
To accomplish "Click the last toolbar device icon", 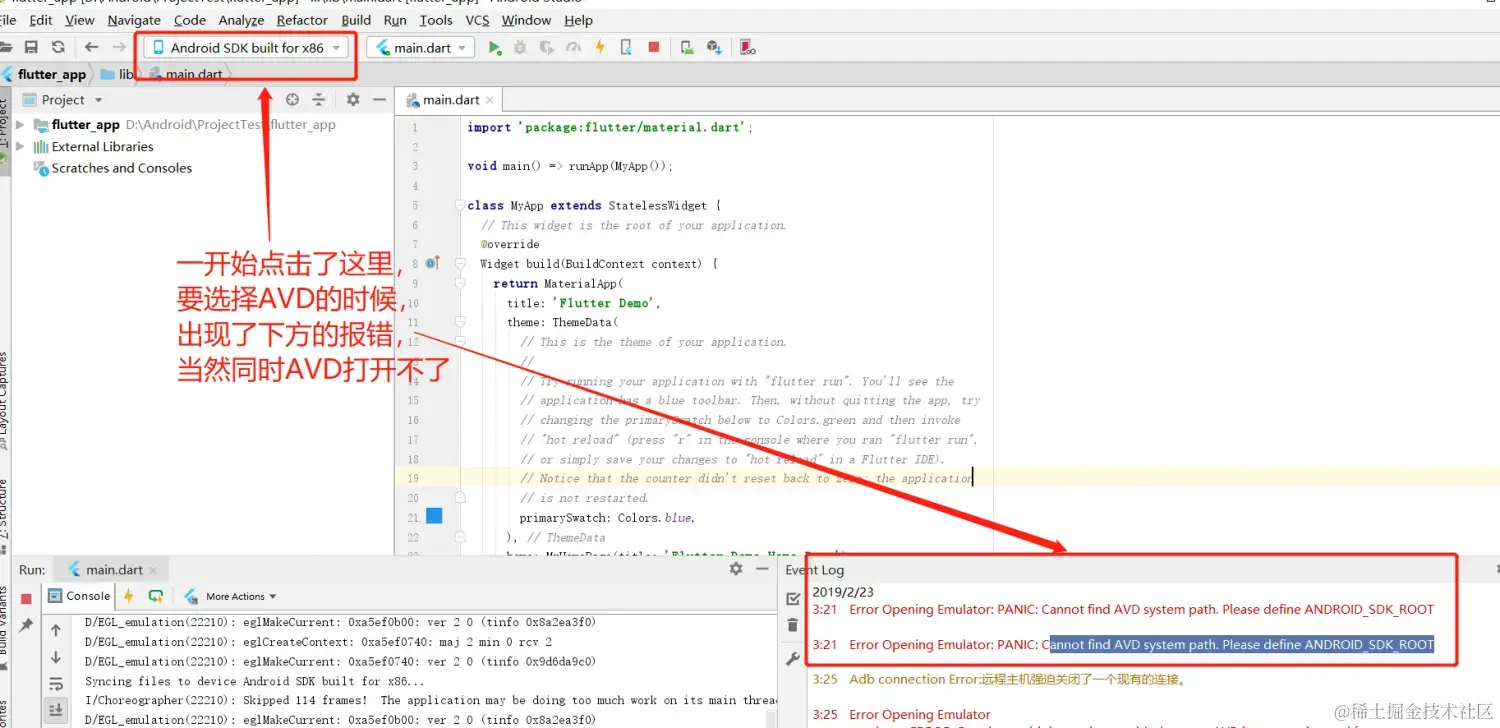I will [x=747, y=47].
